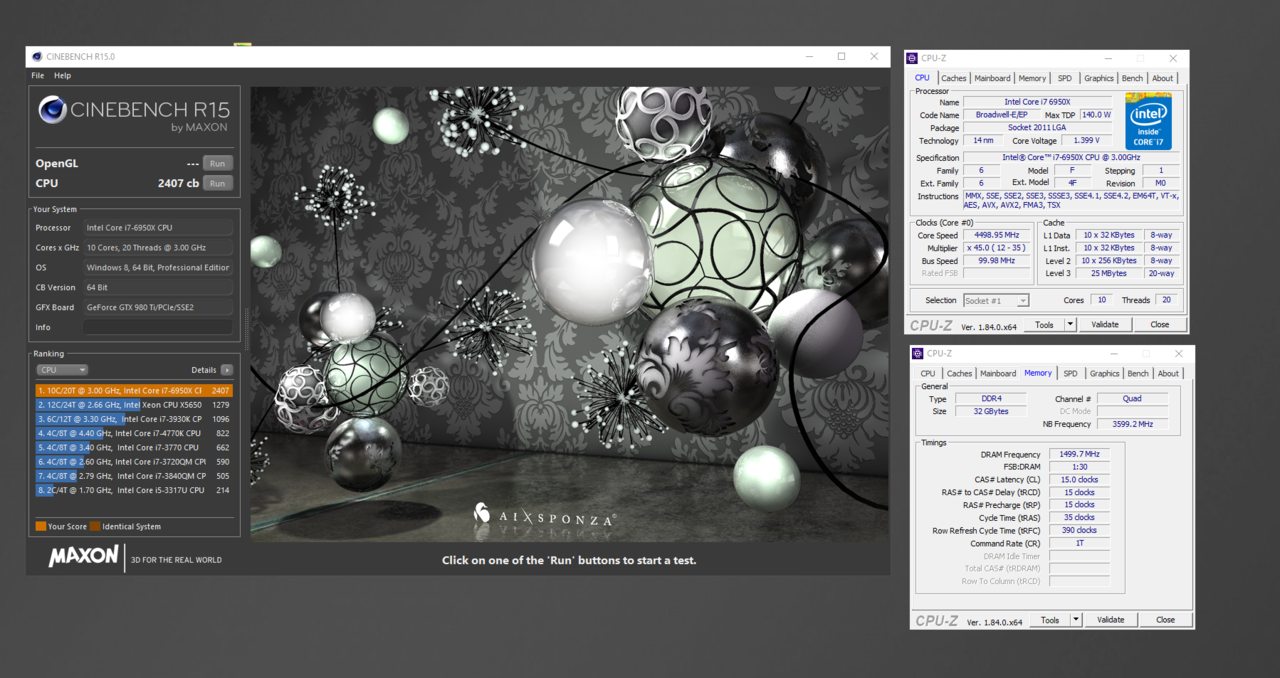
Task: Click Close button in CPU-Z processor window
Action: 1160,325
